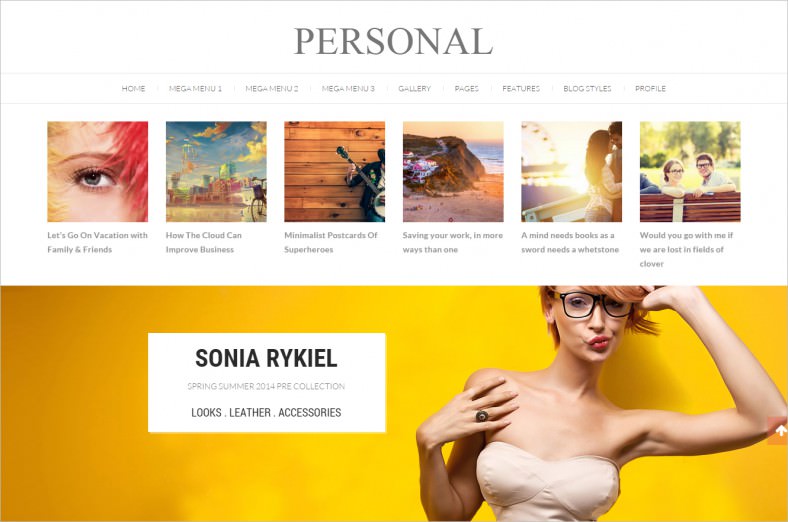Expand the Mega Menu 2 navigation item

(271, 88)
